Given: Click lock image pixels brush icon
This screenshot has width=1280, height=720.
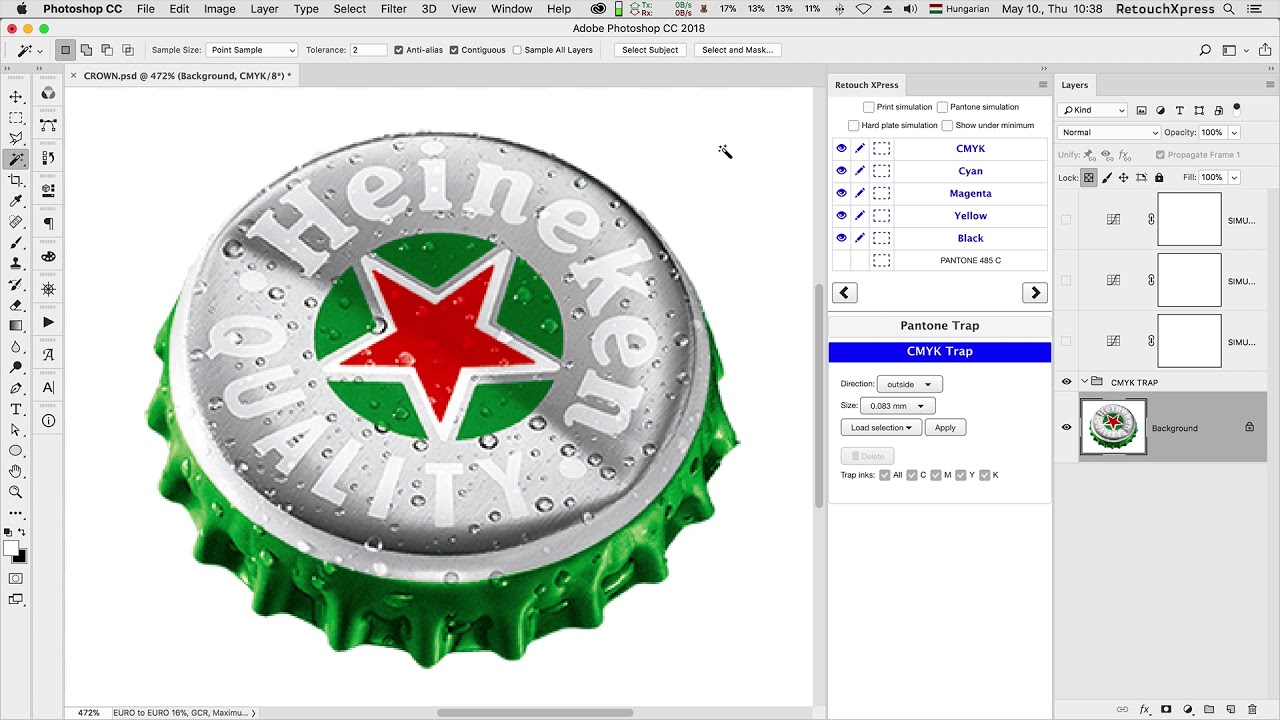Looking at the screenshot, I should 1106,177.
